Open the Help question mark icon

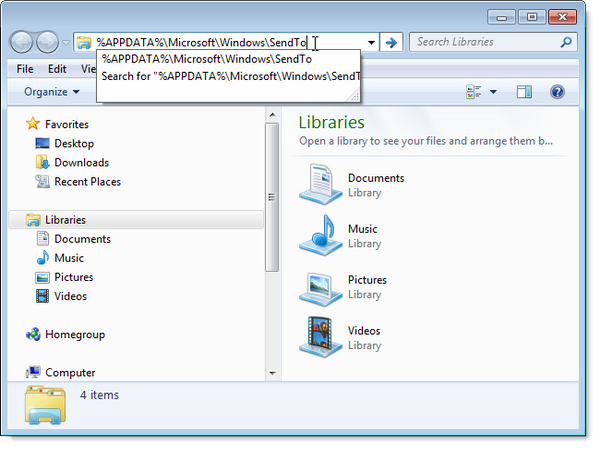pyautogui.click(x=557, y=92)
